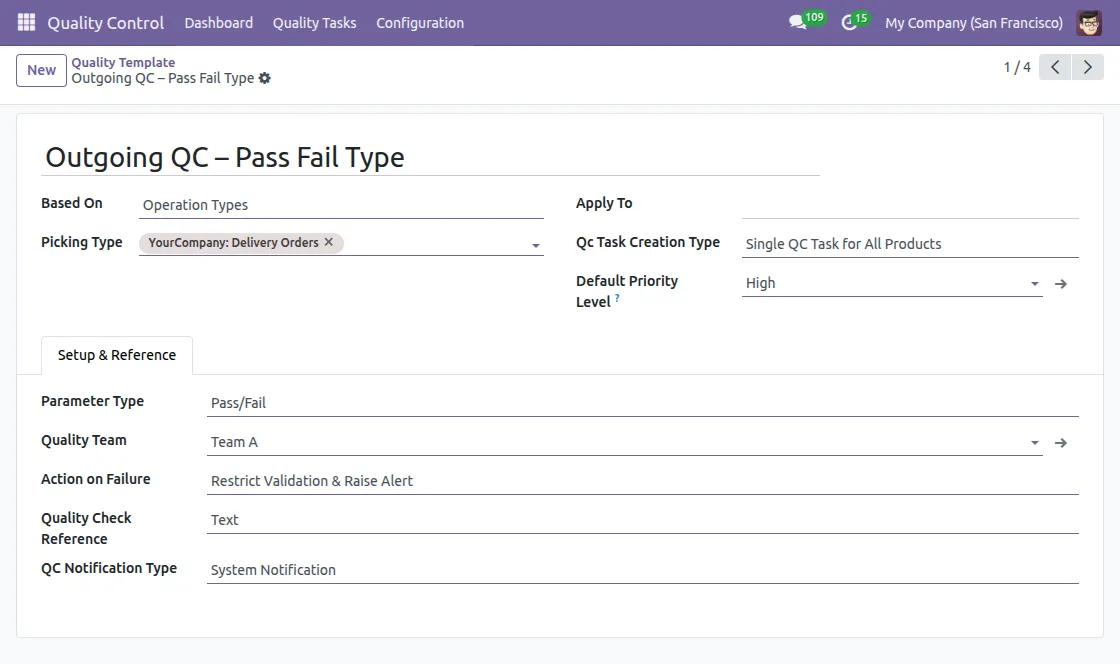Remove the YourCompany: Delivery Orders tag

(x=327, y=241)
